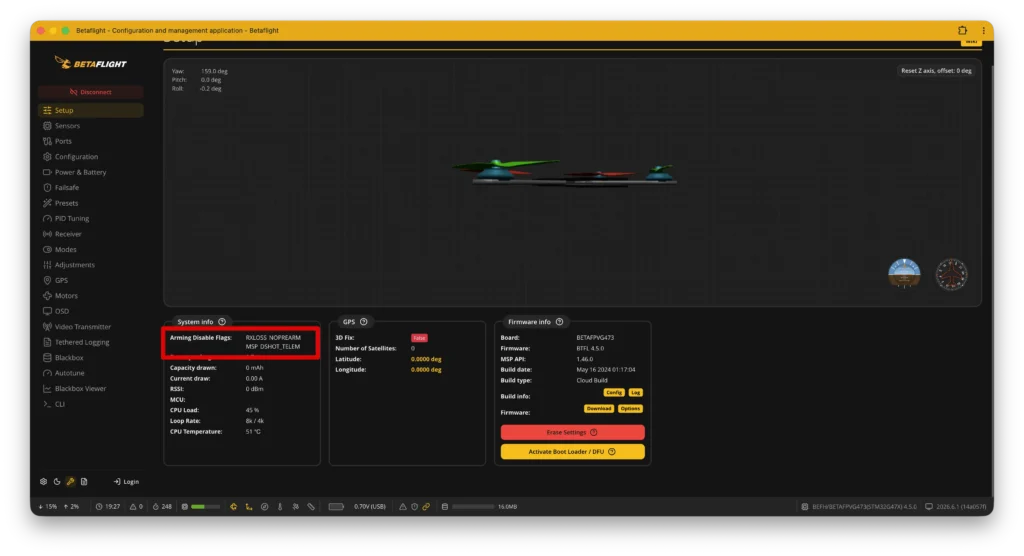
Task: Click the Motors propeller icon
Action: tap(47, 295)
